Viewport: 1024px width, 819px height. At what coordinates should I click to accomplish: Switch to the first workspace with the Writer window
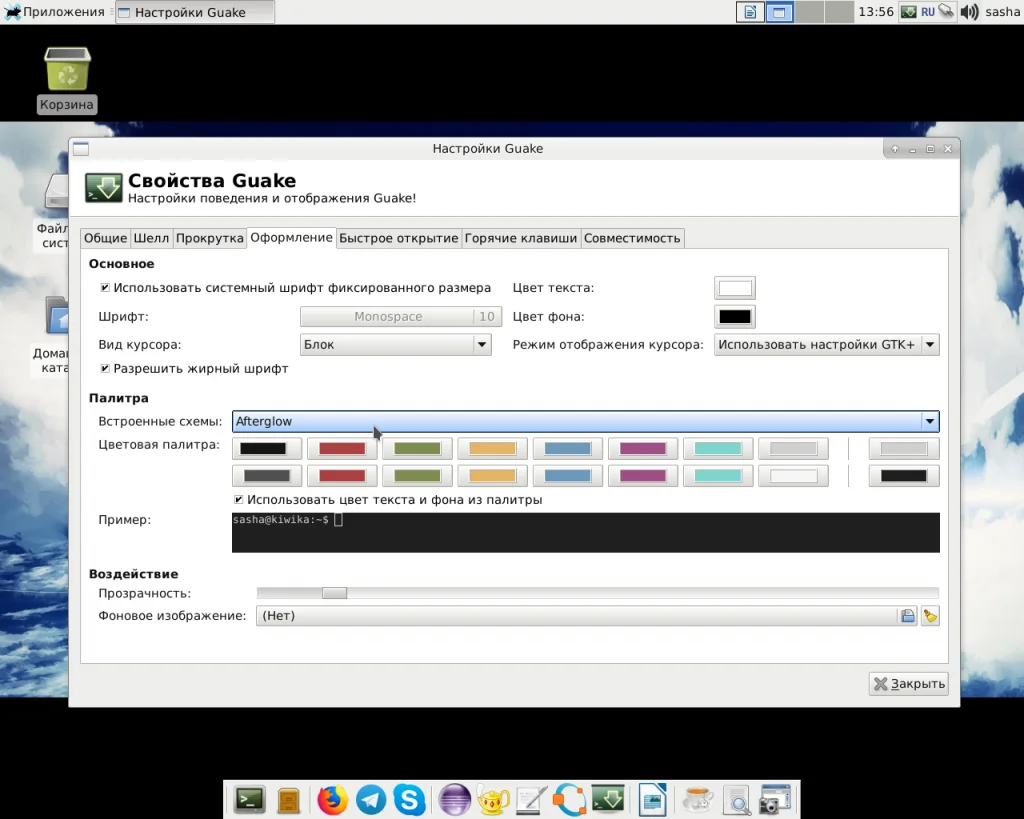tap(750, 12)
